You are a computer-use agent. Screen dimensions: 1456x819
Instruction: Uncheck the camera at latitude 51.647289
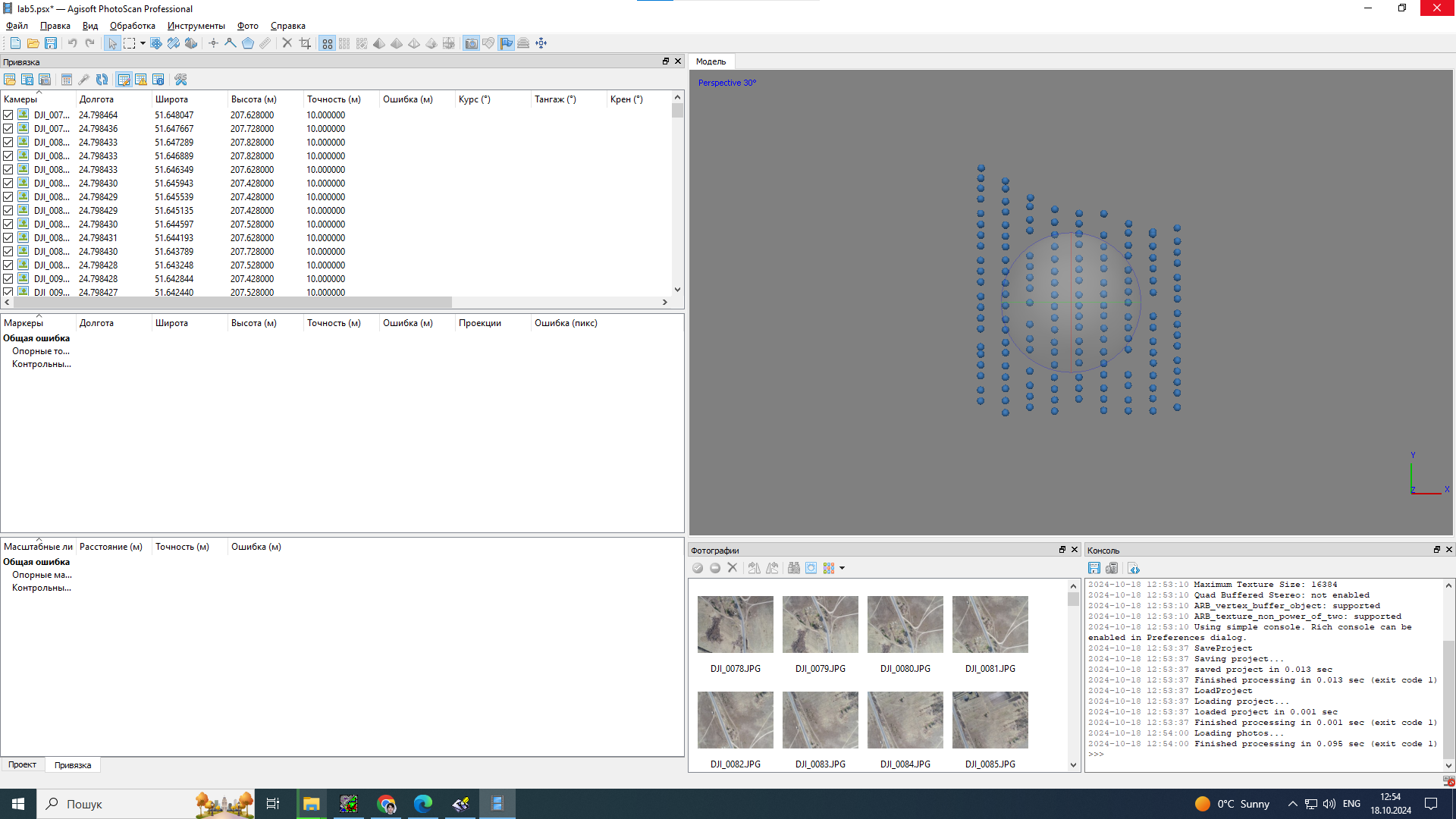pos(8,143)
